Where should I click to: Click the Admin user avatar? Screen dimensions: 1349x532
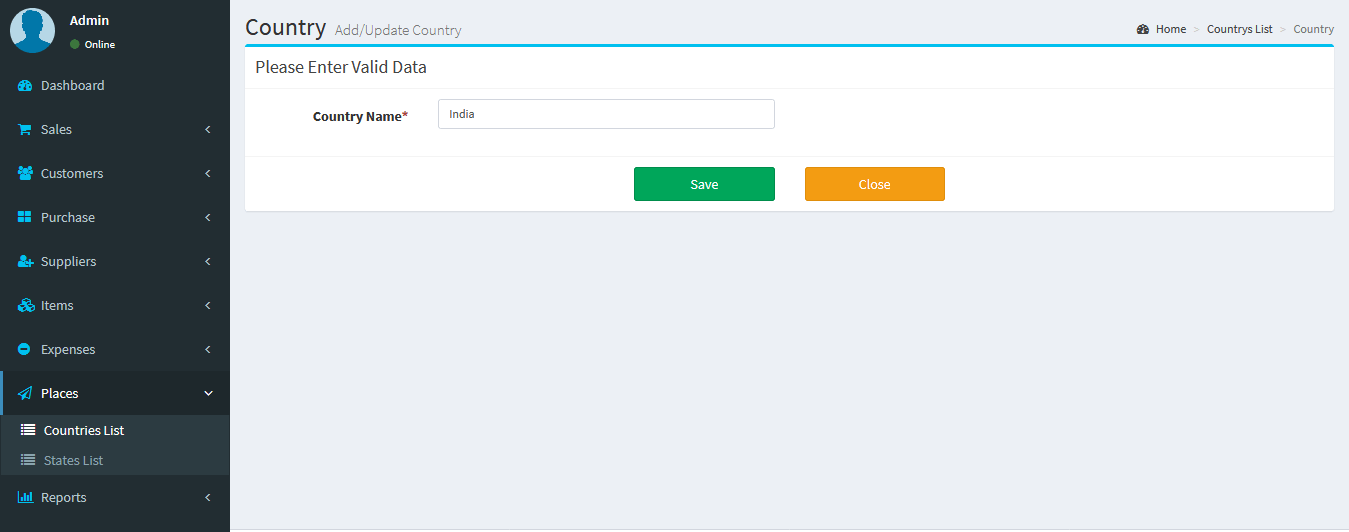[x=32, y=30]
